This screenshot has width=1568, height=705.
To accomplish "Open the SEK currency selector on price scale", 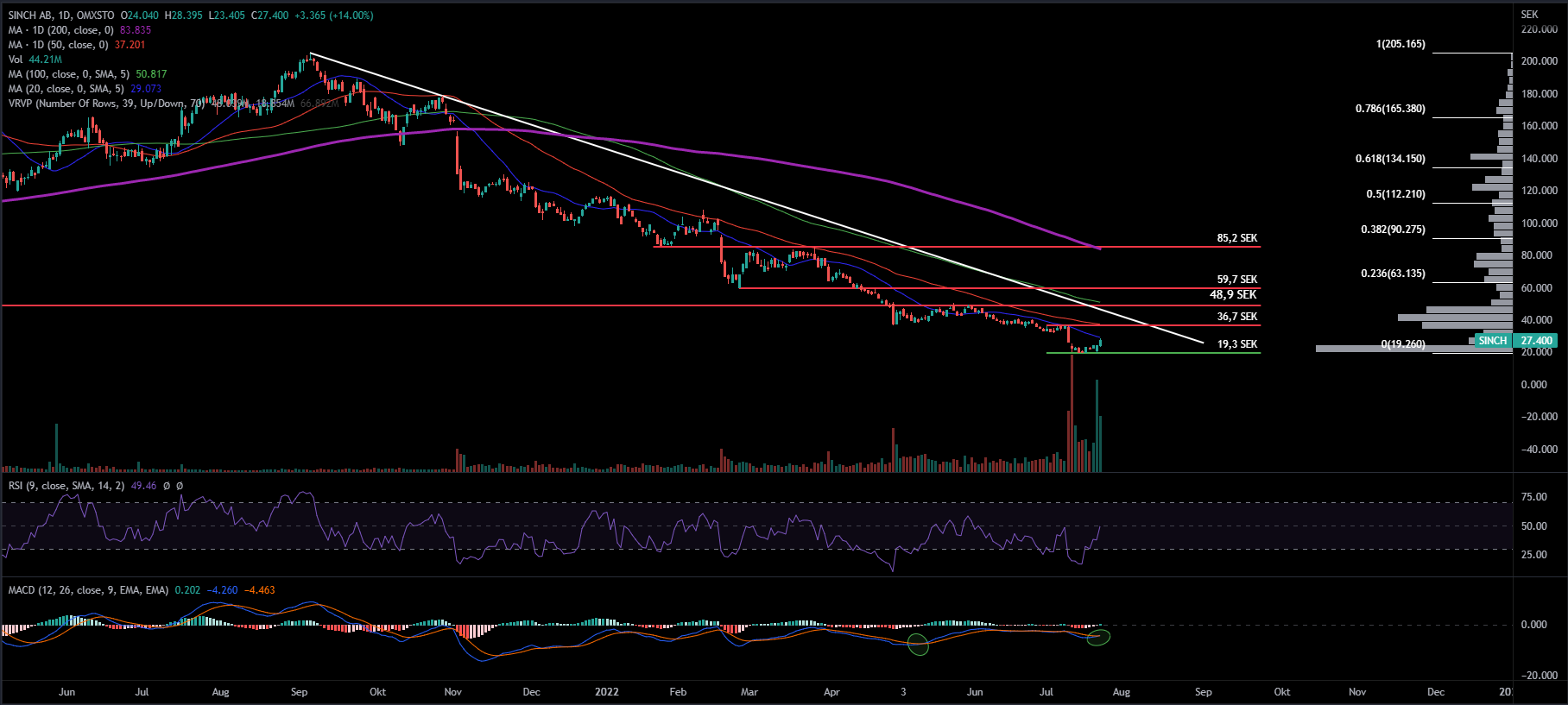I will [x=1529, y=15].
